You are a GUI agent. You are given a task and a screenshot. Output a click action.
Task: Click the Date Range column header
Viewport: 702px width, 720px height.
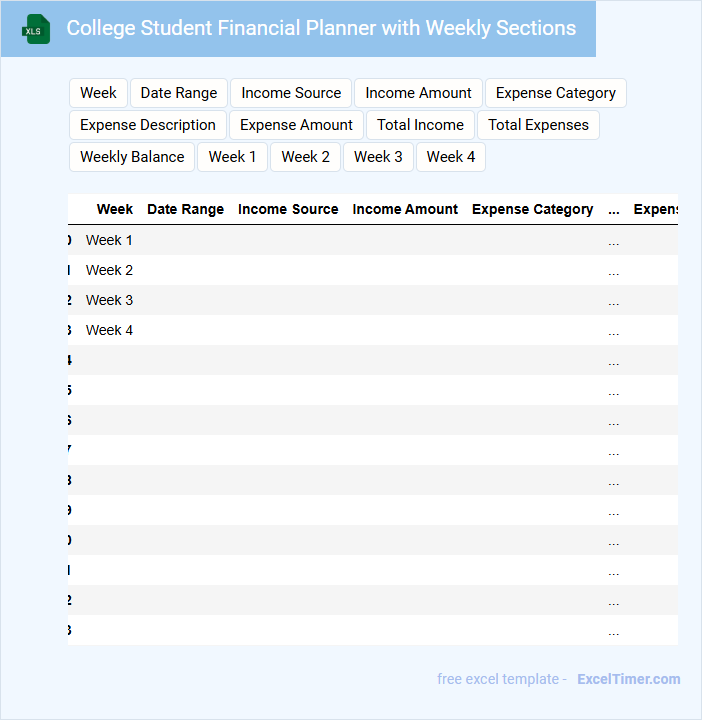coord(185,209)
